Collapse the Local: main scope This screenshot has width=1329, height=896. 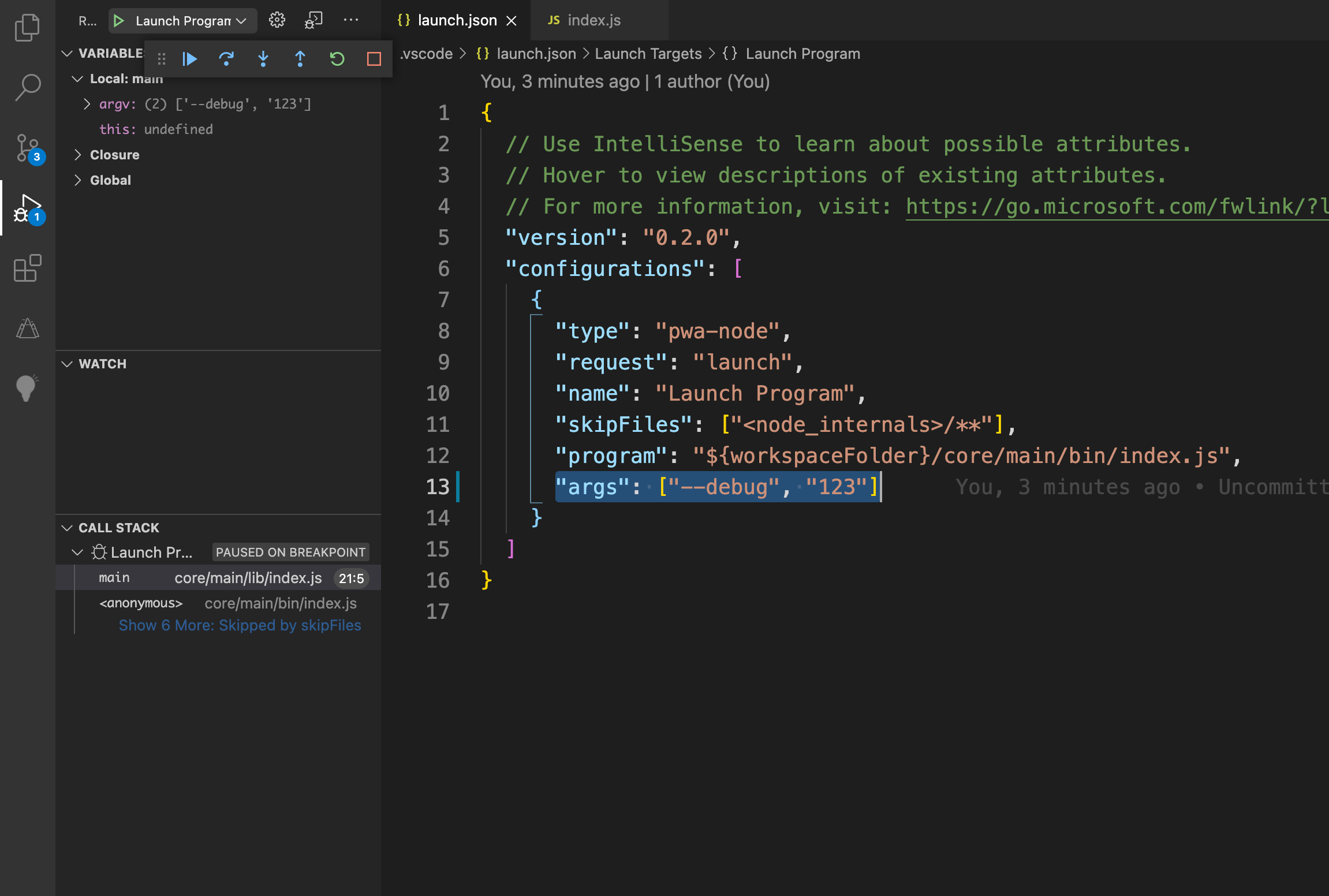[77, 79]
